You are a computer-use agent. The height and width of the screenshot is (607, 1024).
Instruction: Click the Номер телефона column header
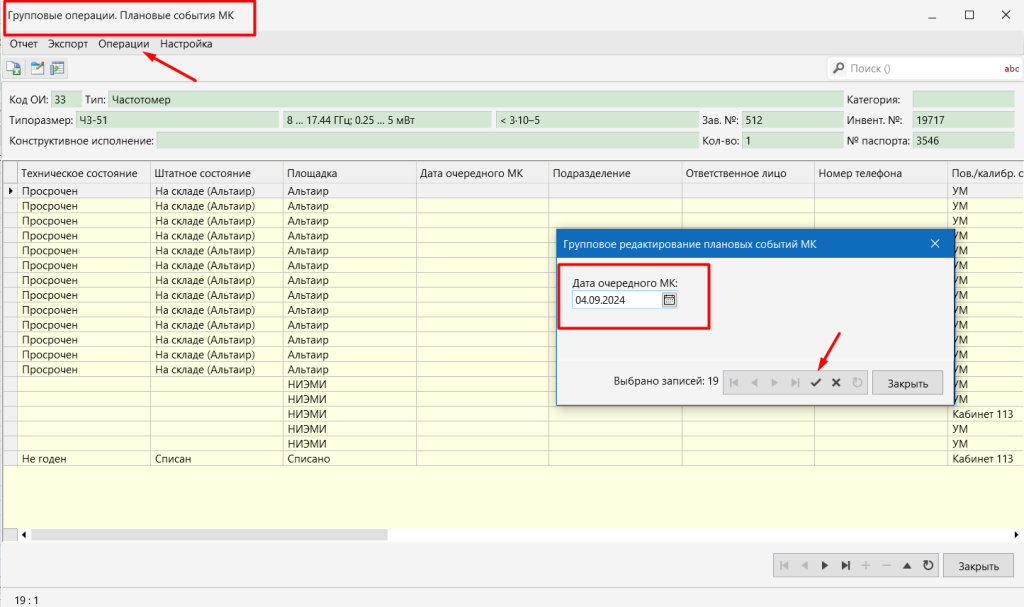881,173
